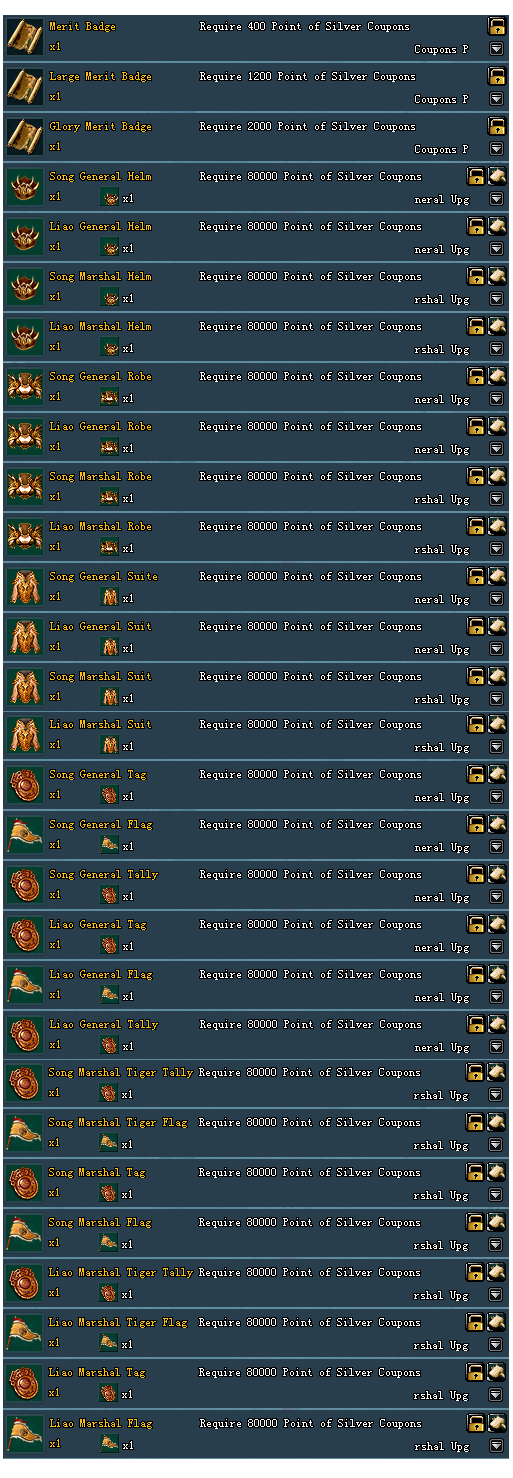Select the Song General Helm item icon
Screen dimensions: 513x1478
click(23, 186)
